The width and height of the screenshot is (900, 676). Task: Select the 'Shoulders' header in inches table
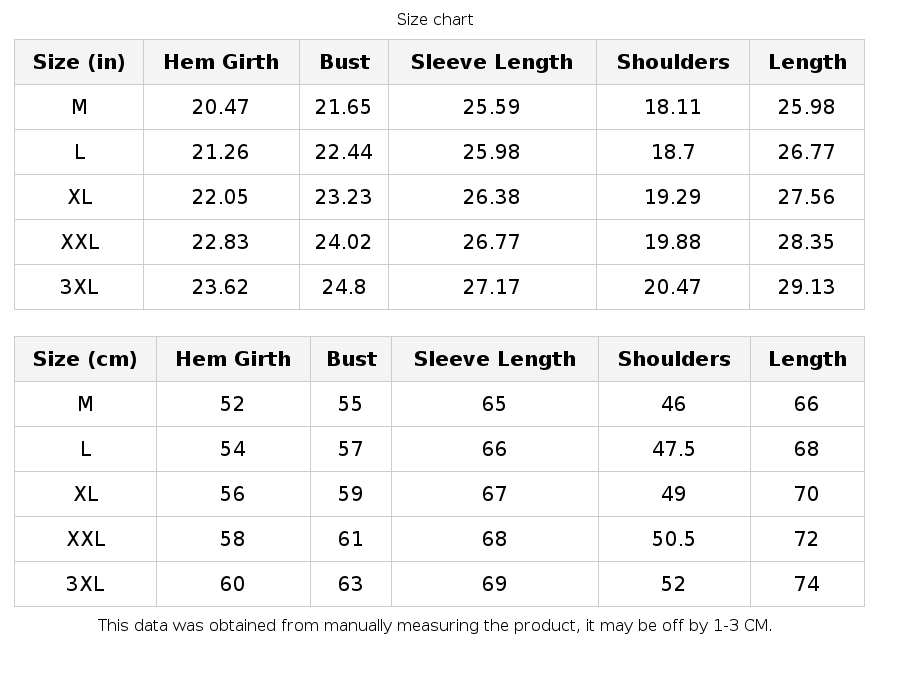(673, 62)
